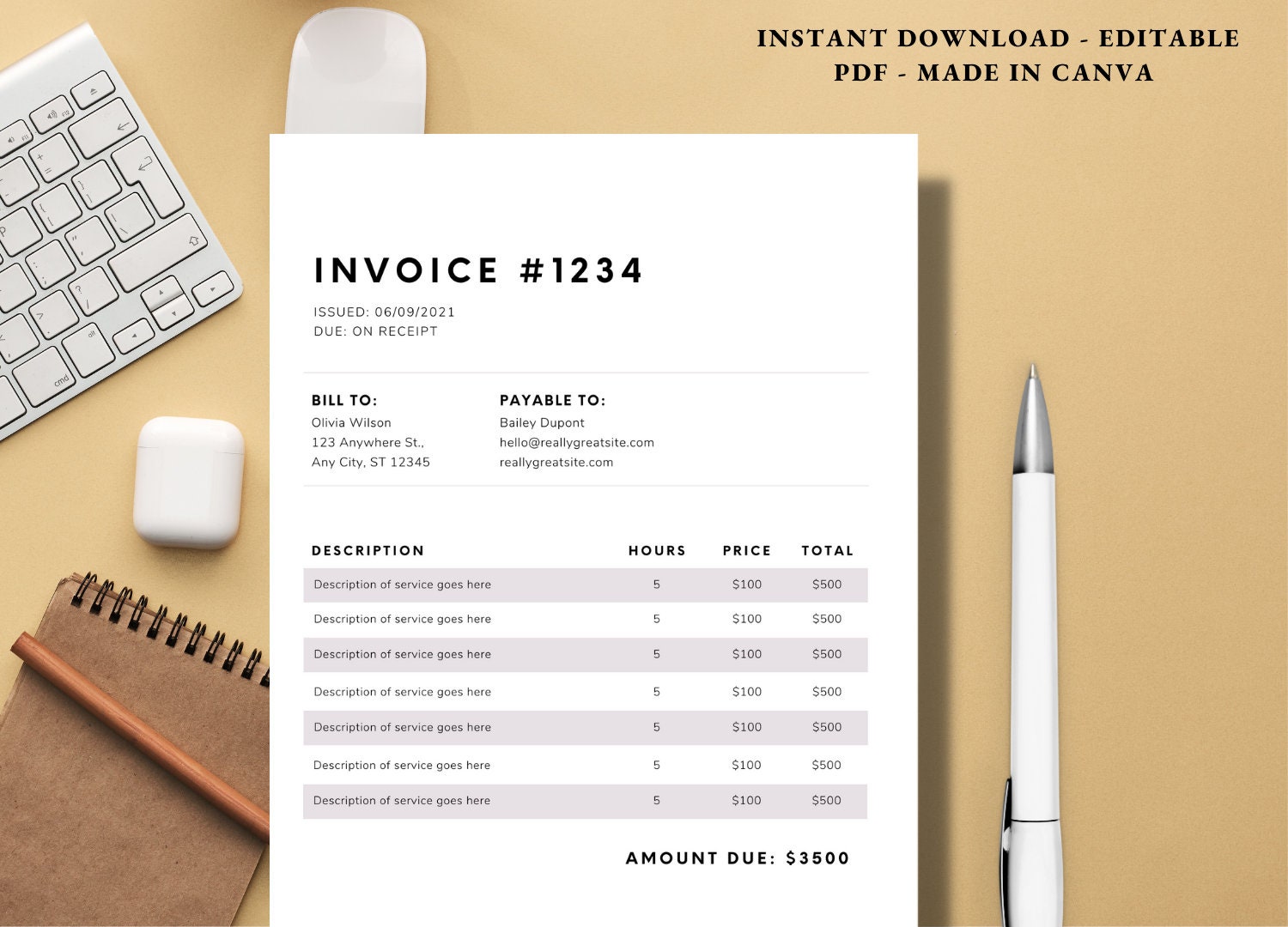Select the city line Any City, ST 12345

click(x=373, y=462)
